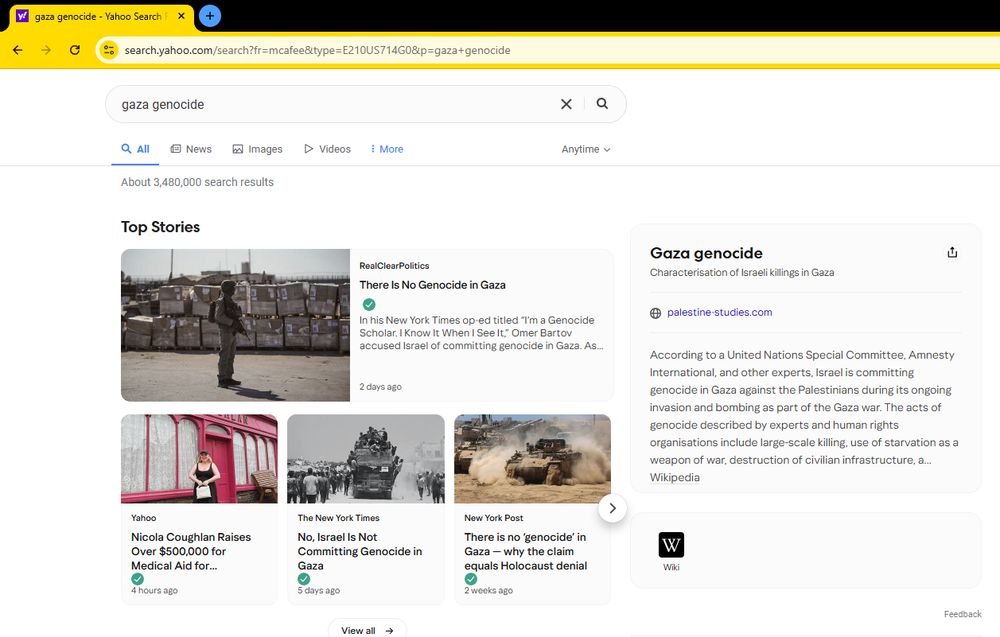Open the soldier and aid pallets thumbnail

(235, 325)
